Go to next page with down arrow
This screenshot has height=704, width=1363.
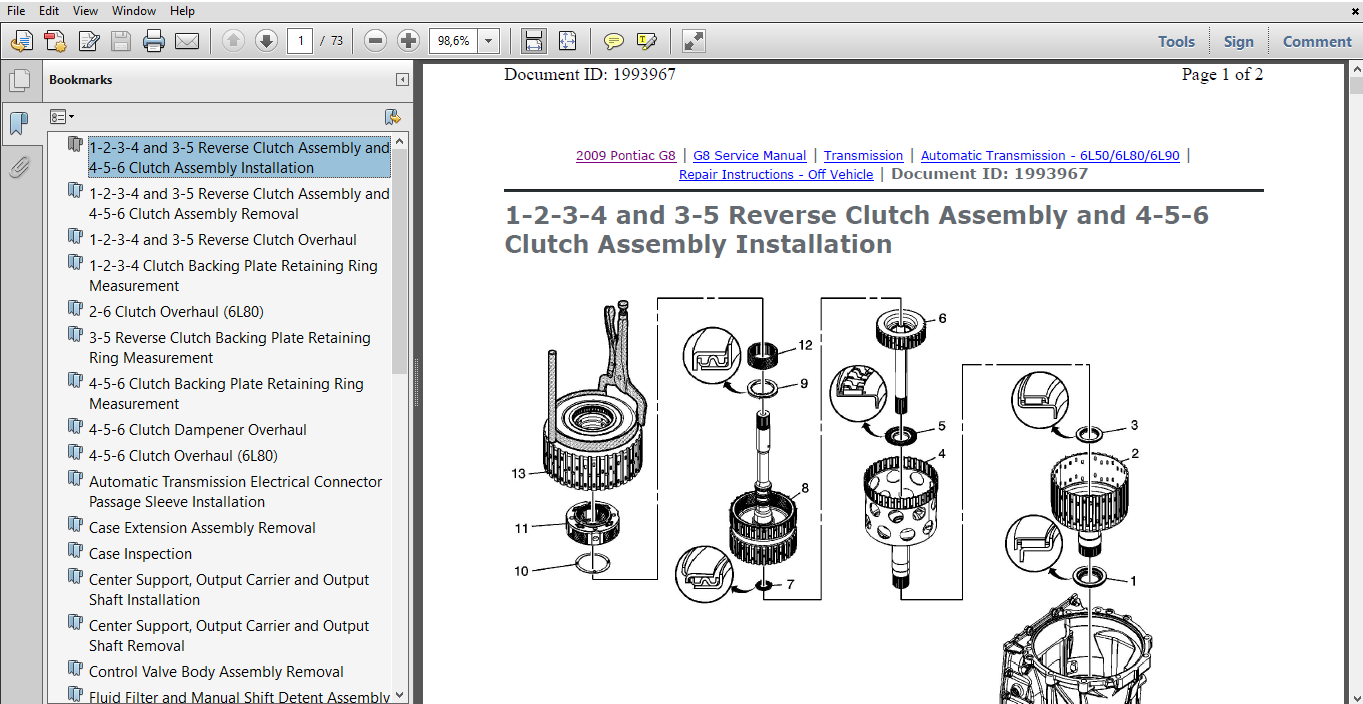(x=266, y=41)
